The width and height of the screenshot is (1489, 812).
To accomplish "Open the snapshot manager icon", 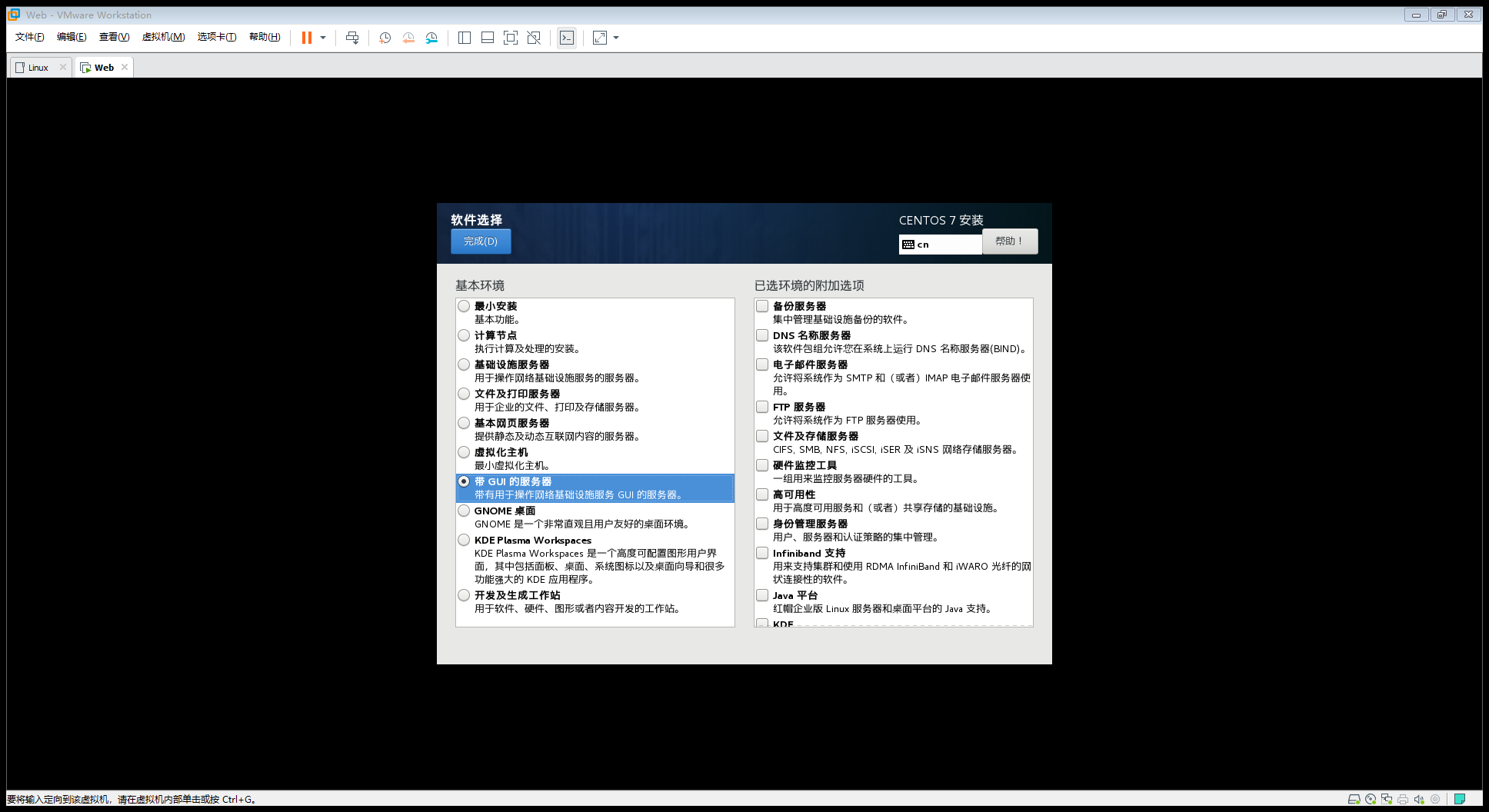I will tap(431, 38).
